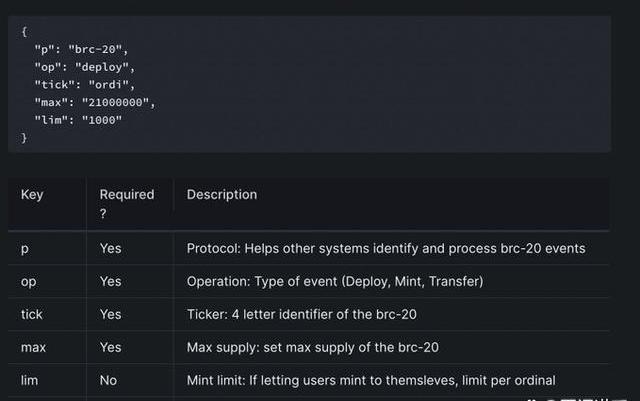Image resolution: width=640 pixels, height=401 pixels.
Task: Click the Mint limit description text
Action: [x=370, y=380]
